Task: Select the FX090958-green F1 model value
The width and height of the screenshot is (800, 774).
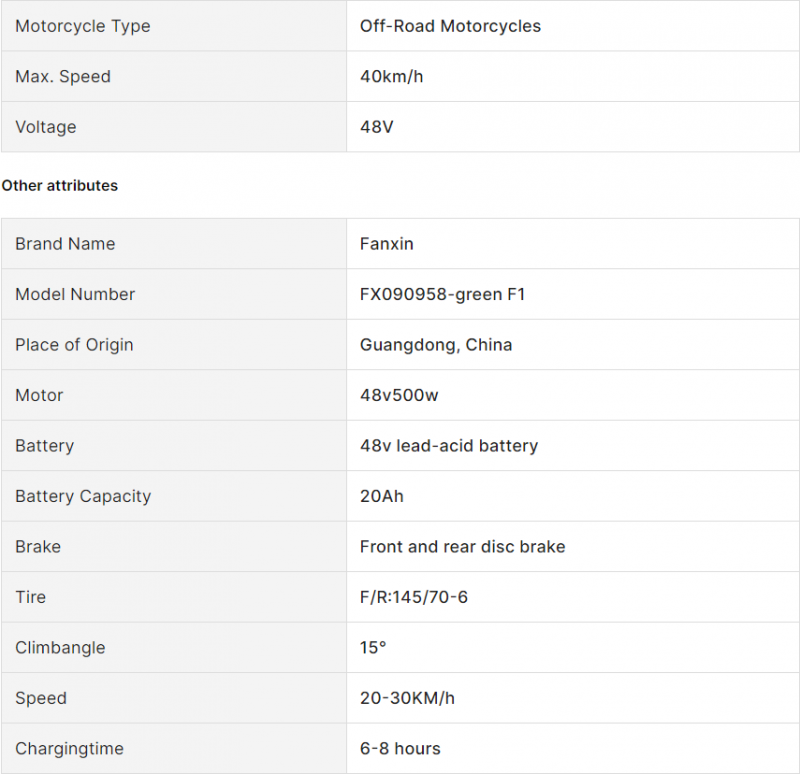Action: [442, 294]
